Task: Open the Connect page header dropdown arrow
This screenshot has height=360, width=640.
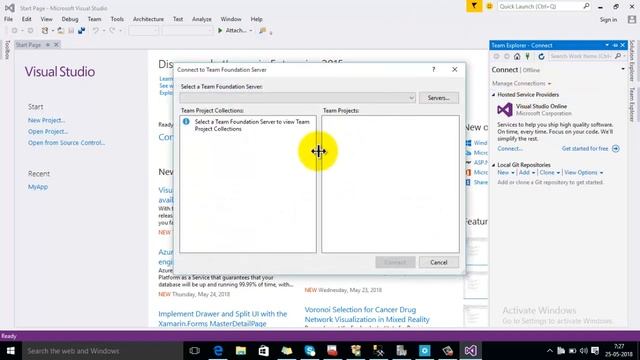Action: pos(623,69)
